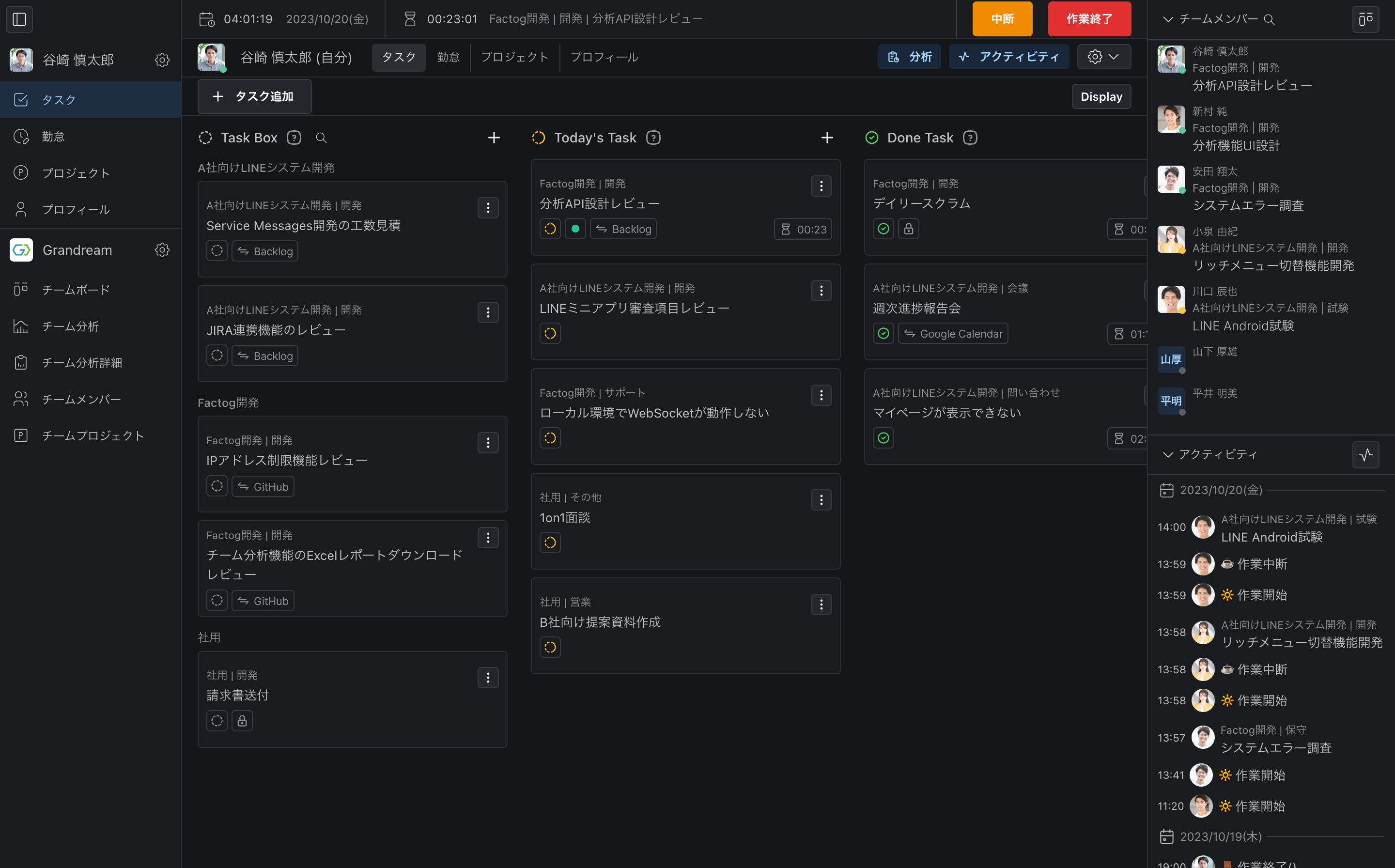This screenshot has height=868, width=1395.
Task: Open the three-dot menu on 1on1面談 card
Action: 821,500
